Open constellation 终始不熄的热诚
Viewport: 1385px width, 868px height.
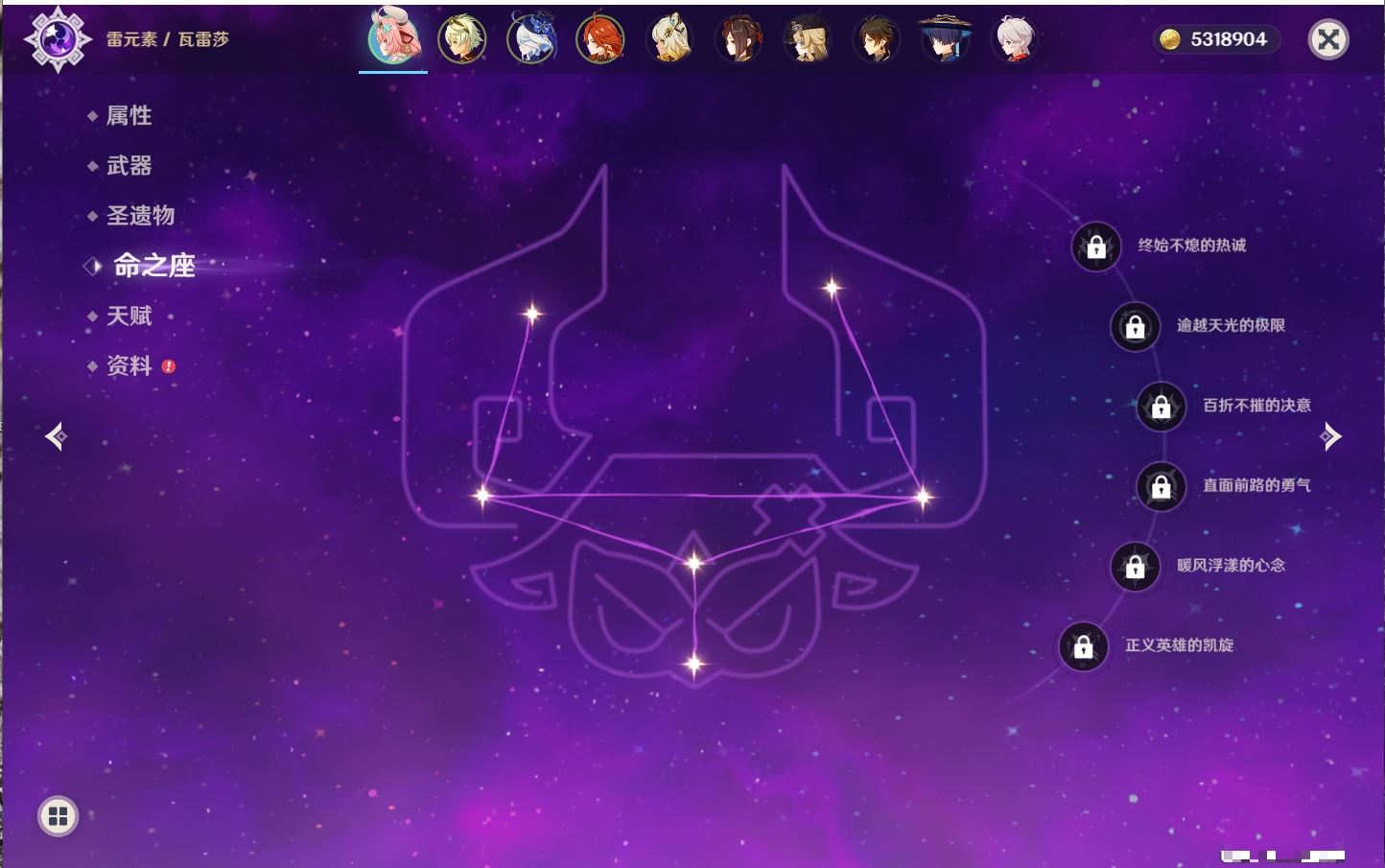(1191, 246)
